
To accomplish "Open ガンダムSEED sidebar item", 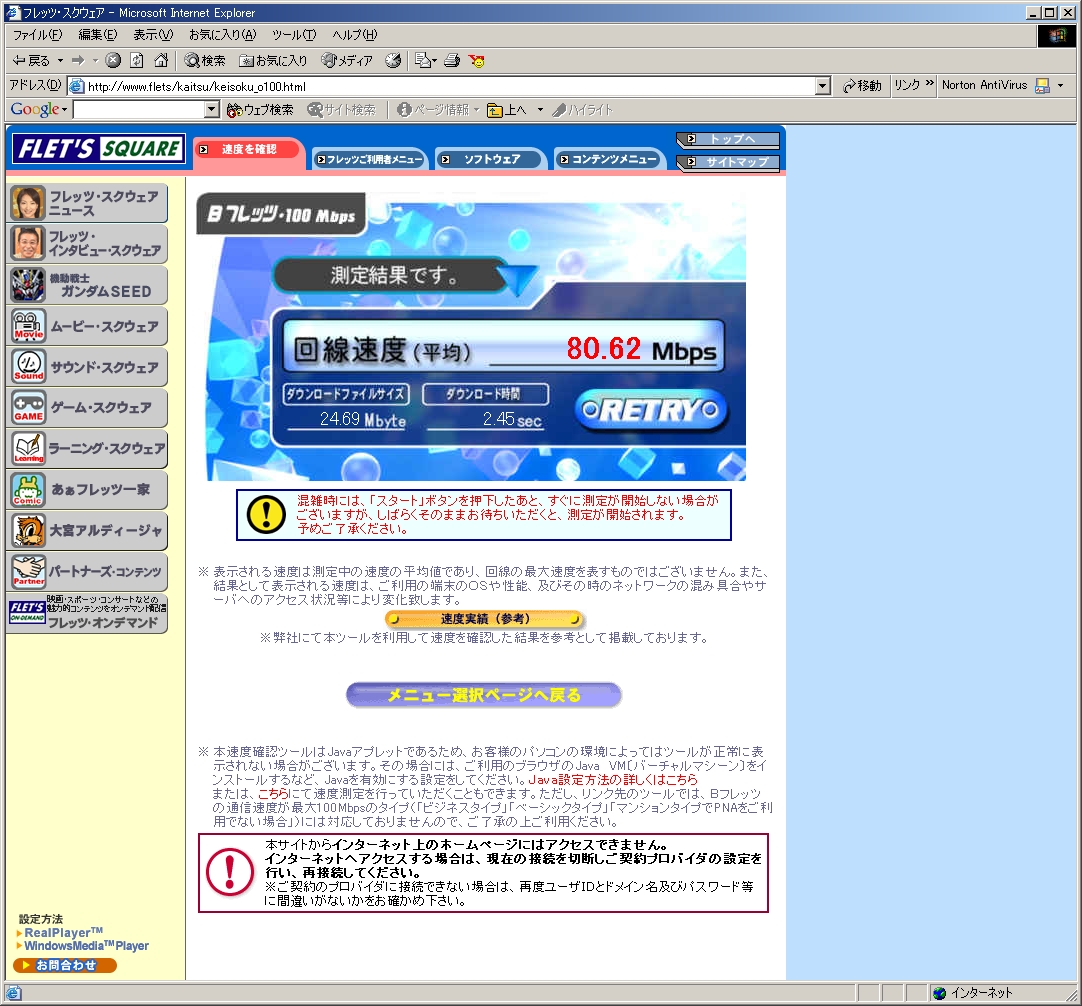I will [x=87, y=285].
